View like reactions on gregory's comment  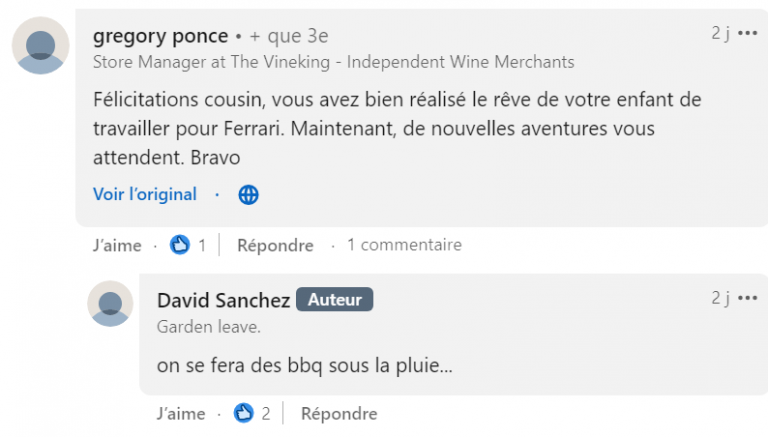(x=180, y=245)
